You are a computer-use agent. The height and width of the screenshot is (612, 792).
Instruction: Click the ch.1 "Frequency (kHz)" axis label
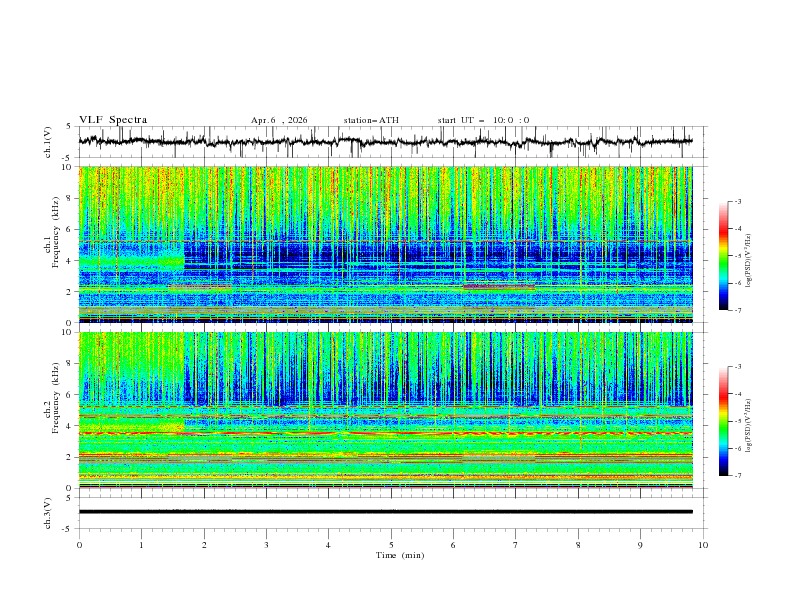55,232
